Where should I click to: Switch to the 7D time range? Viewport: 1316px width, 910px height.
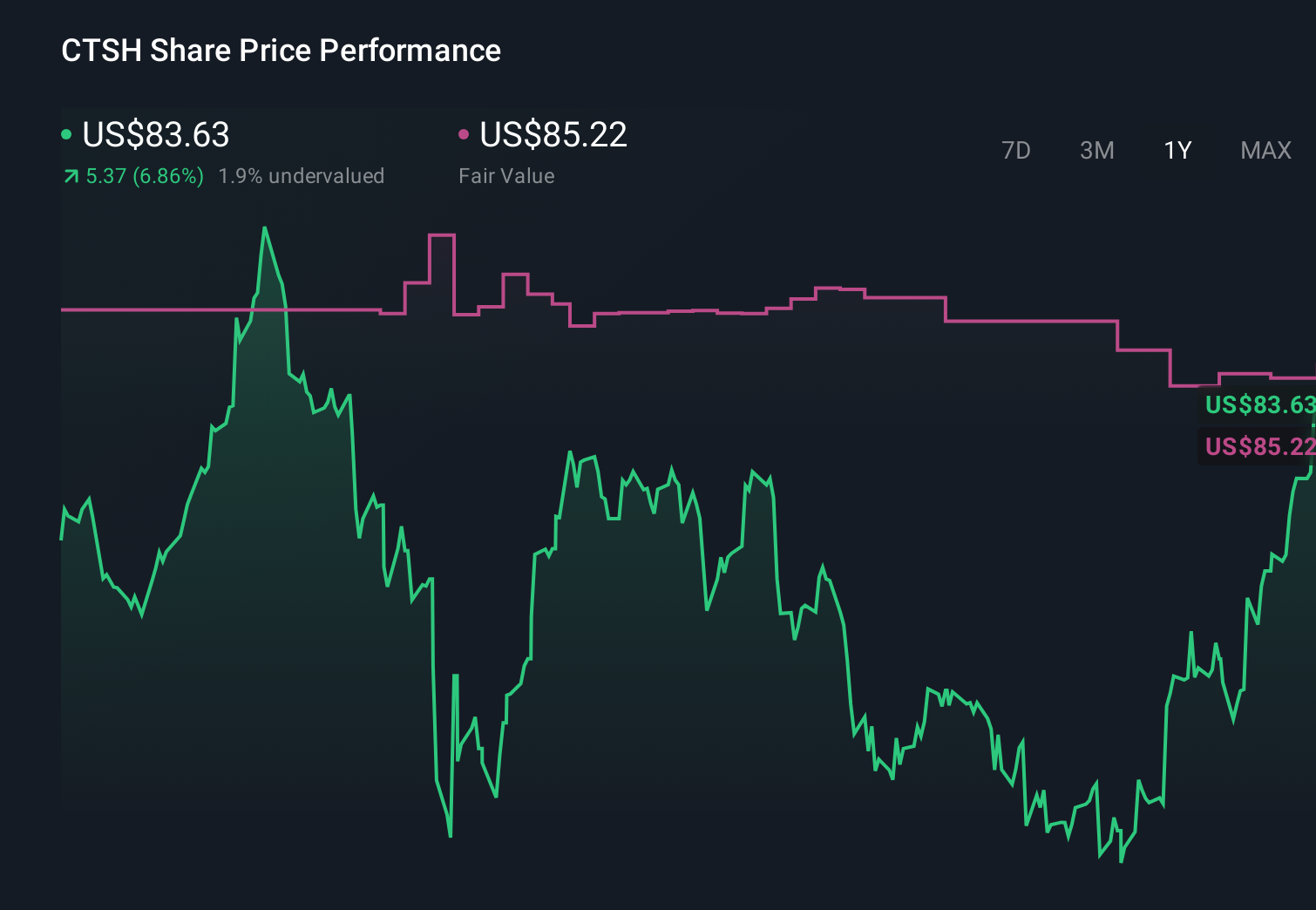pos(1016,150)
